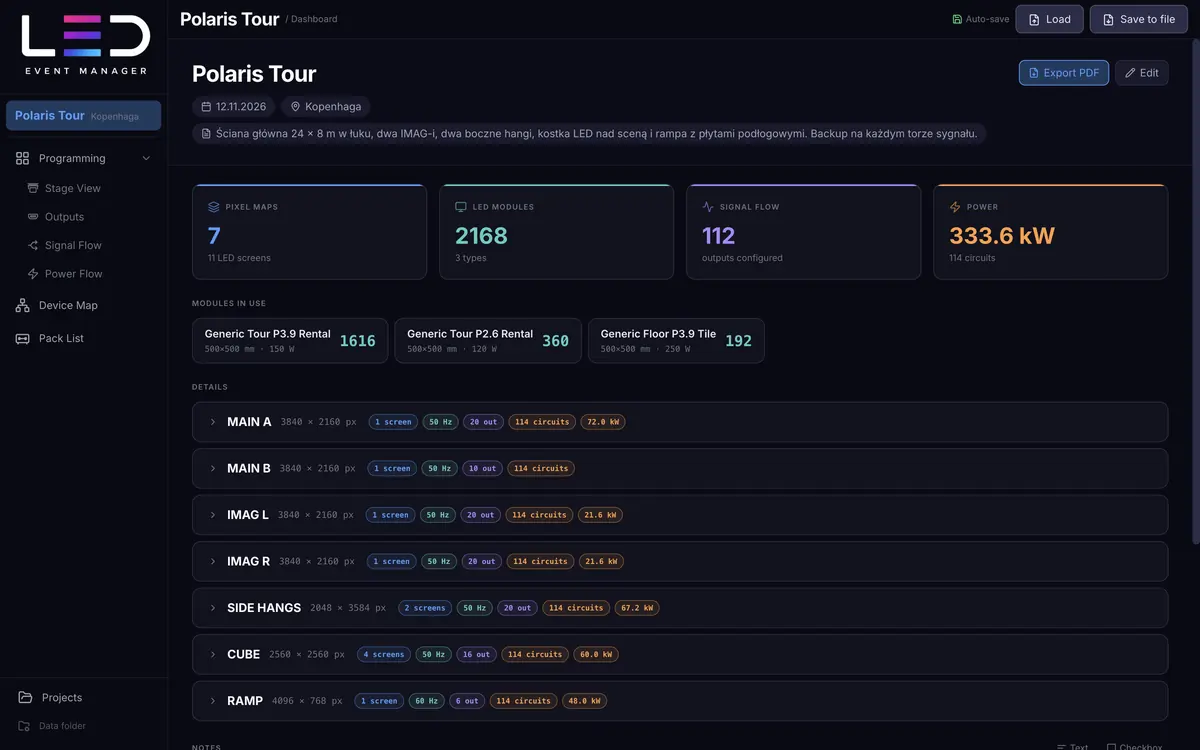Click the 12.11.2026 date chip
This screenshot has width=1200, height=750.
pos(234,106)
